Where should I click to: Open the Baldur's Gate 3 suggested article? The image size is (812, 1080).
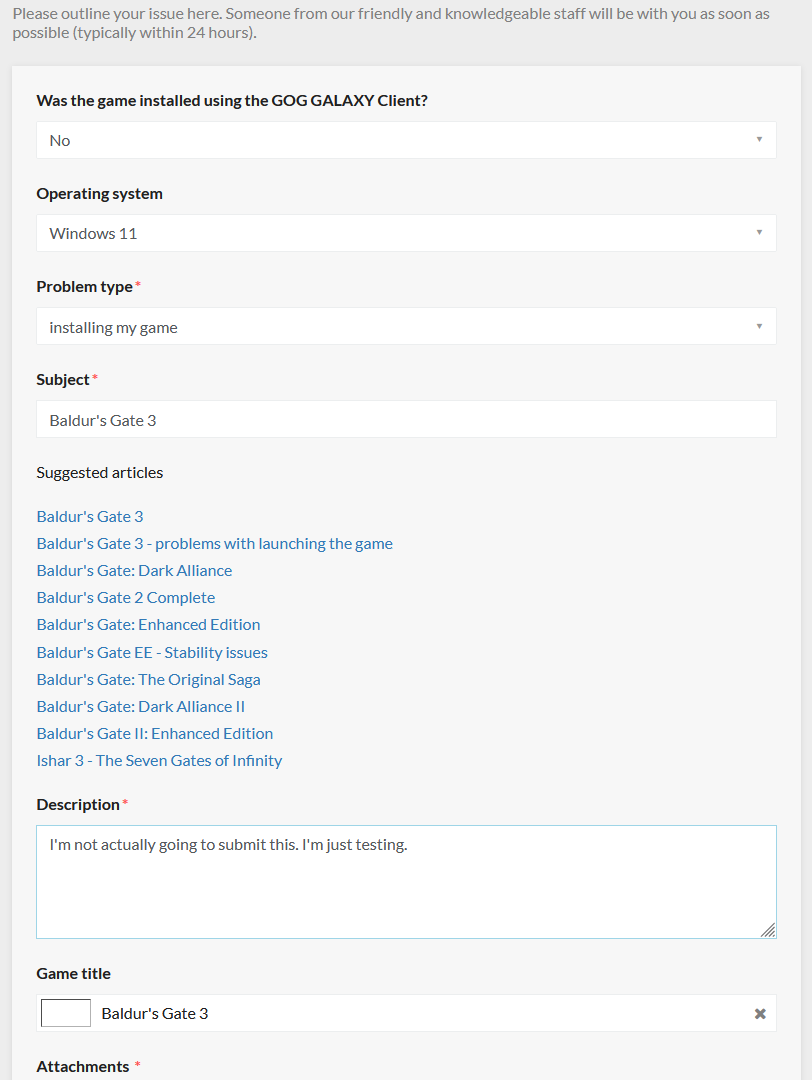click(90, 517)
